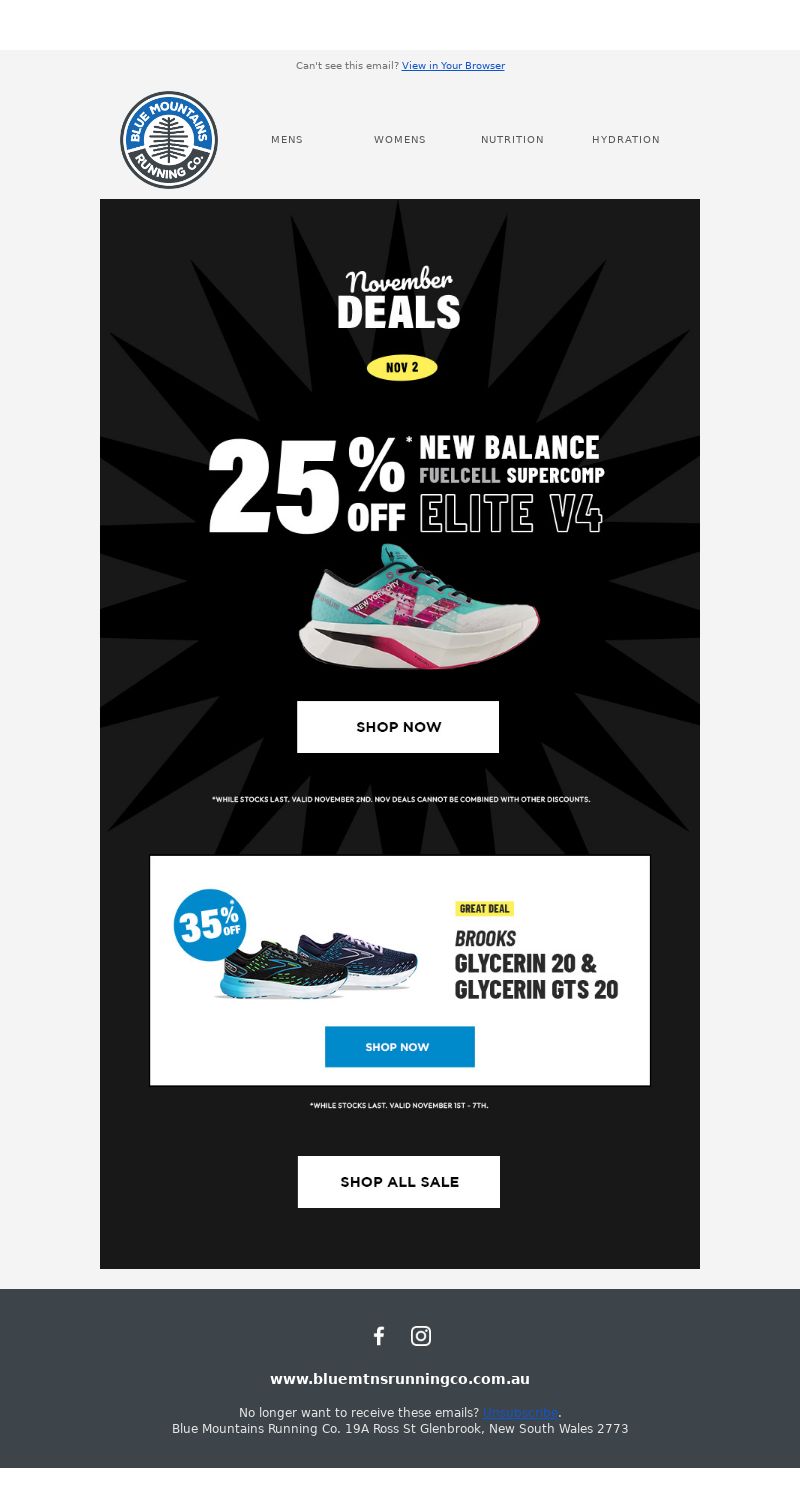Screen dimensions: 800x1507
Task: Go to the HYDRATION section
Action: (x=626, y=140)
